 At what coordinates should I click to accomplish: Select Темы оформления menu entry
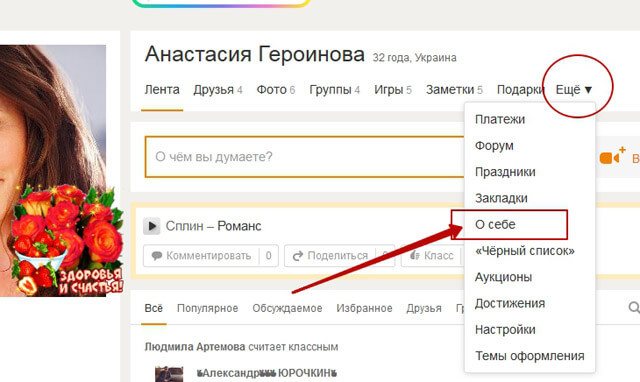(530, 356)
